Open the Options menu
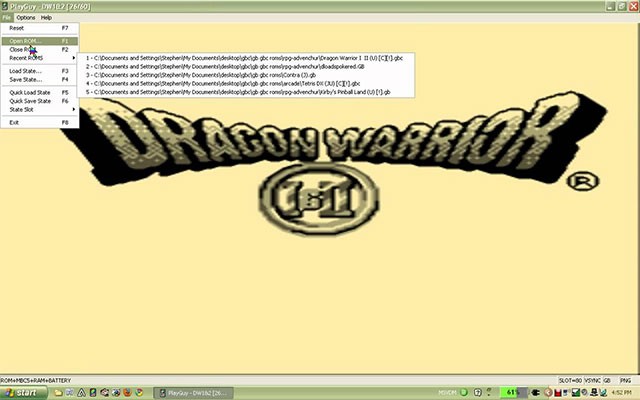Image resolution: width=640 pixels, height=400 pixels. 26,18
